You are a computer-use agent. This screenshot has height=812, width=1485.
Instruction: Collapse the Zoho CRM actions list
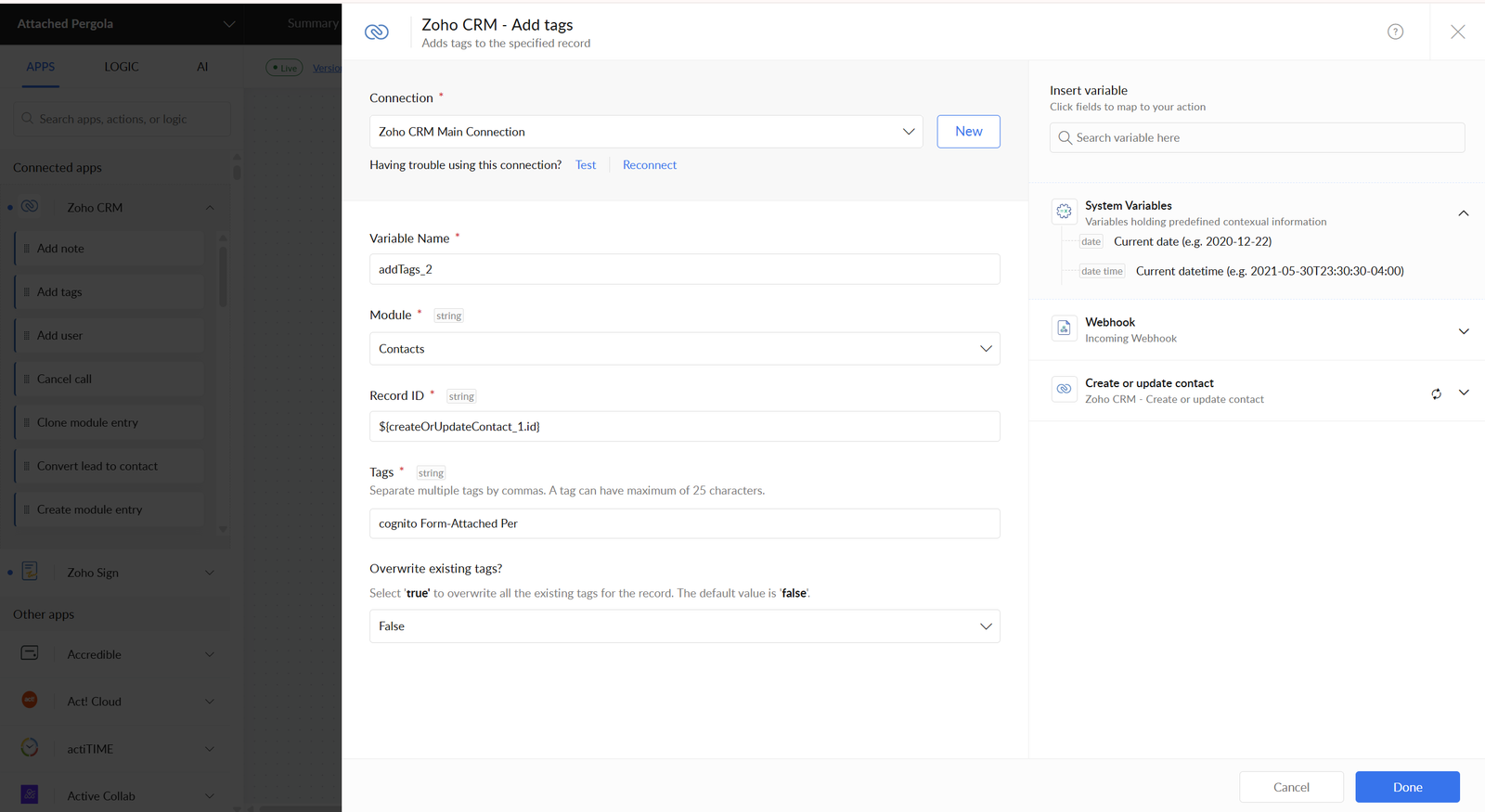[210, 207]
